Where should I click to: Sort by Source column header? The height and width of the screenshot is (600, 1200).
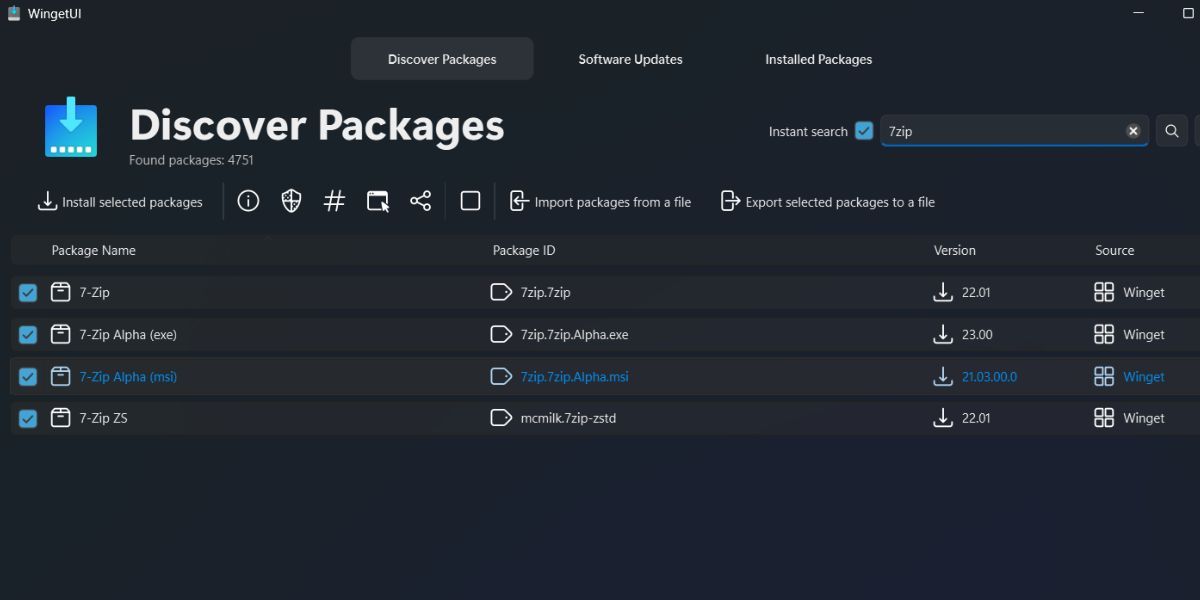coord(1114,250)
